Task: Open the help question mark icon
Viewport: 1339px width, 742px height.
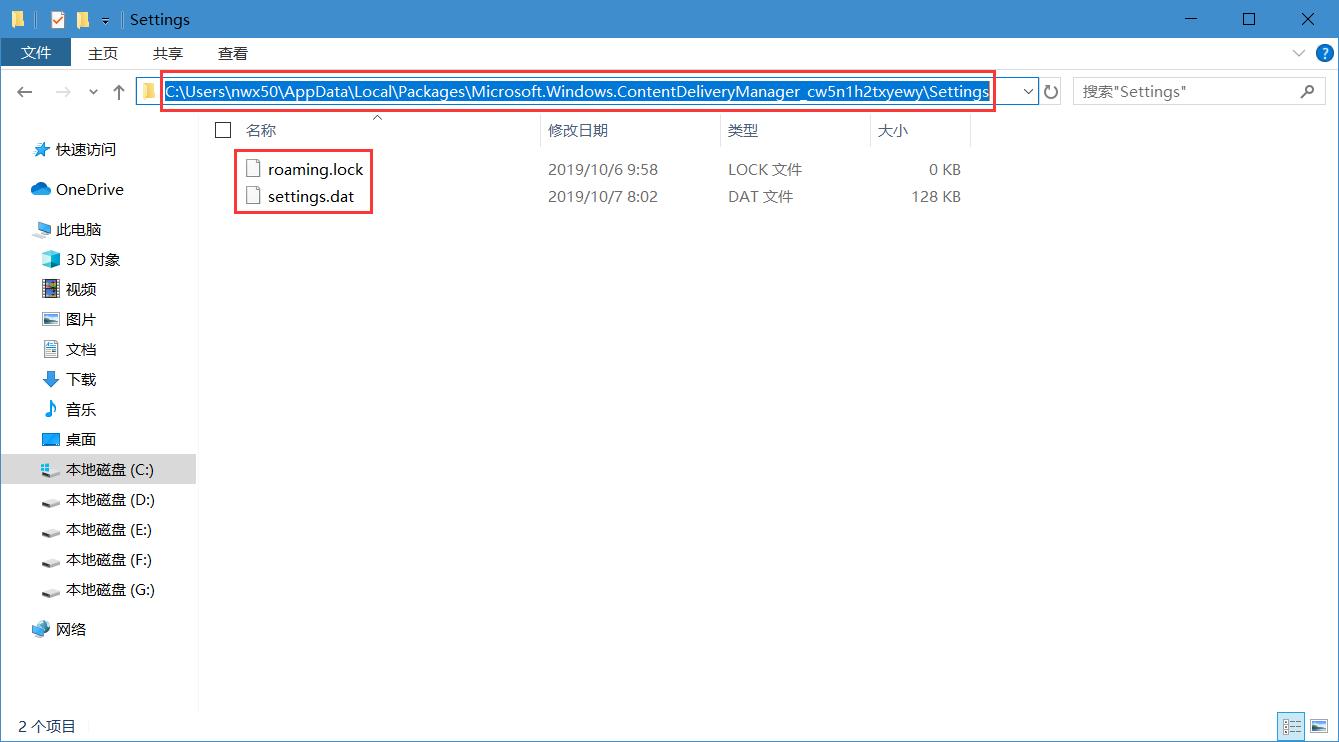Action: (1323, 53)
